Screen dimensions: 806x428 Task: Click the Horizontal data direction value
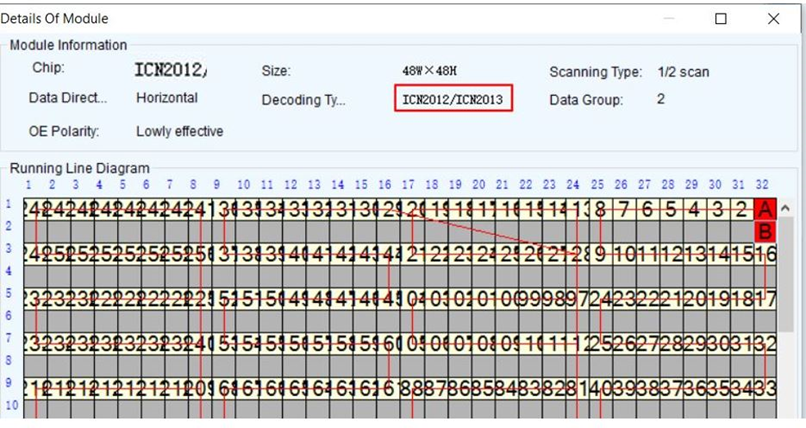click(167, 98)
